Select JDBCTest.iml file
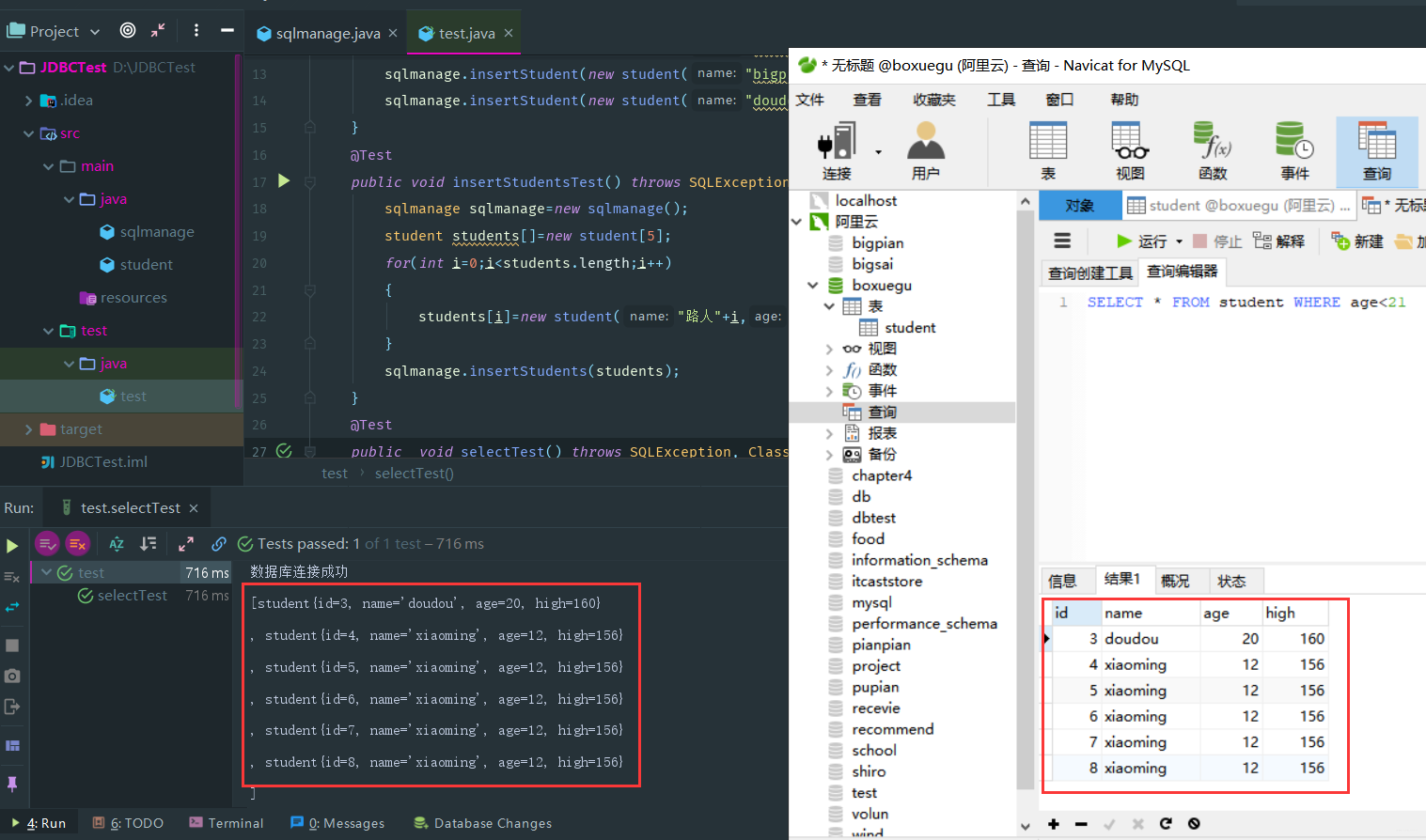This screenshot has height=840, width=1426. click(x=94, y=462)
